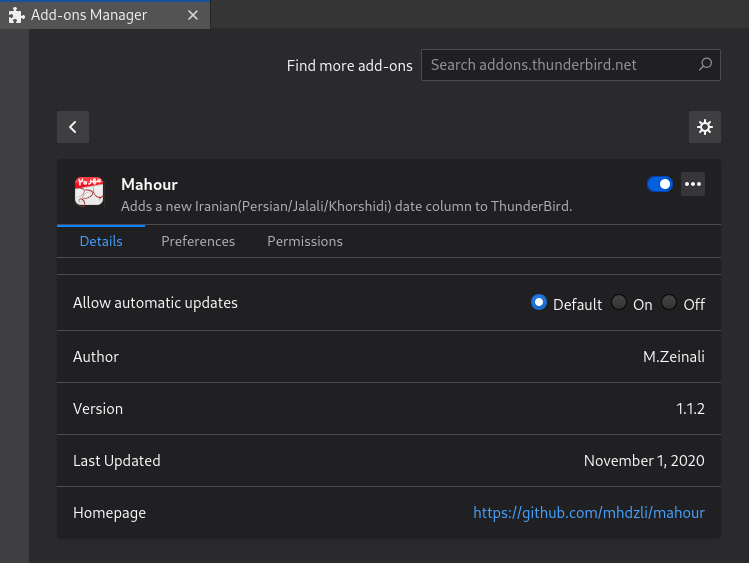Close the Add-ons Manager tab
This screenshot has height=563, width=749.
click(192, 15)
